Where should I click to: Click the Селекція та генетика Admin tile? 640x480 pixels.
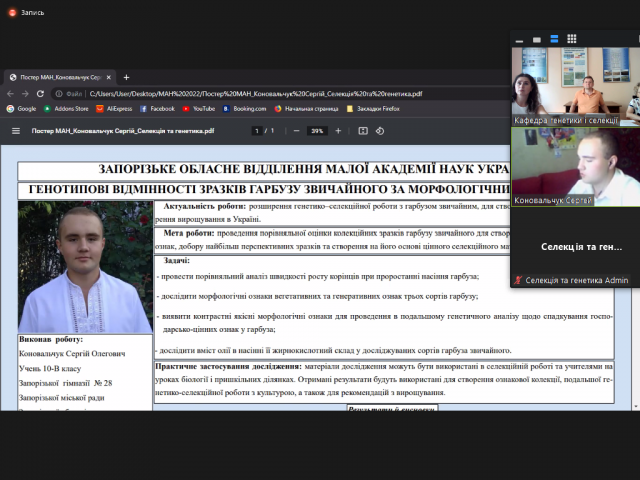pos(576,247)
